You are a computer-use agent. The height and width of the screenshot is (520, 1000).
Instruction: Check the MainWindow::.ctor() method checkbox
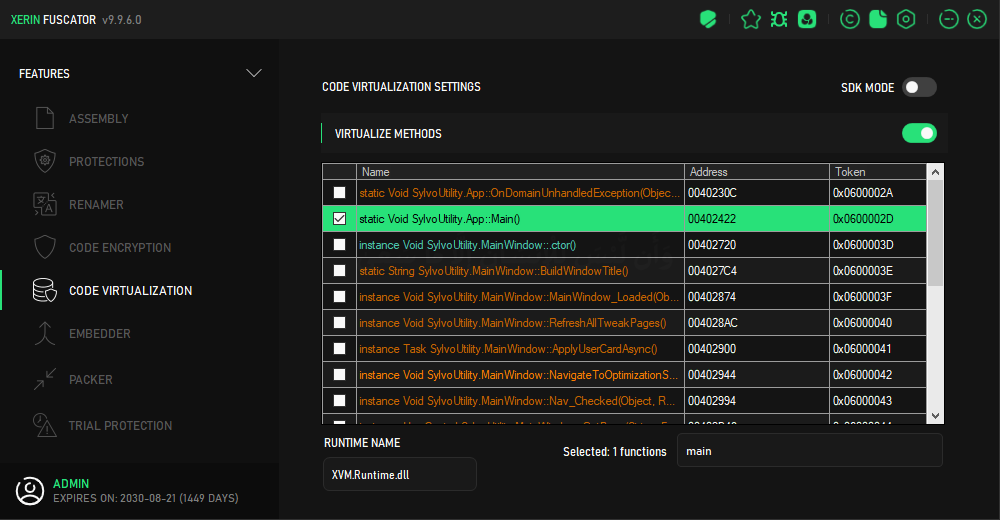[x=339, y=245]
